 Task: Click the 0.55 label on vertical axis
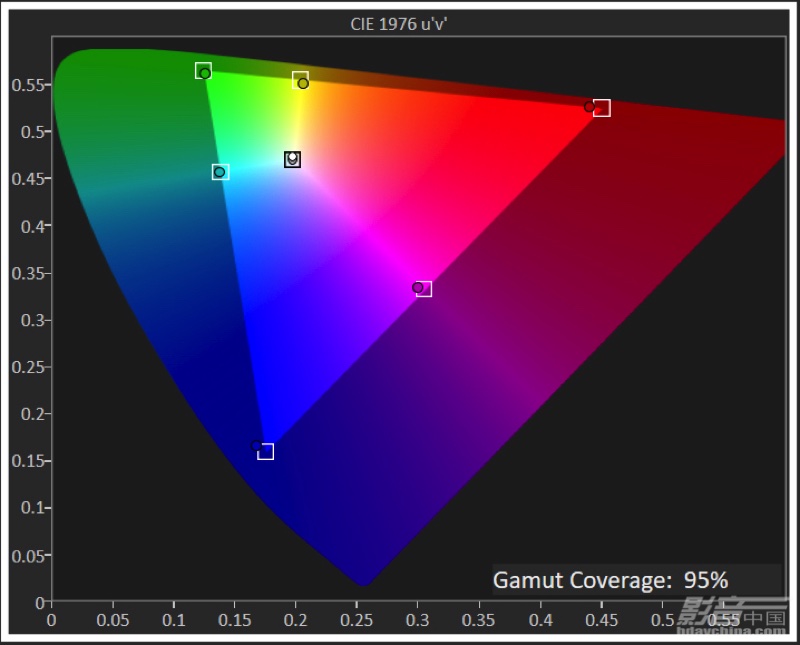click(x=29, y=85)
